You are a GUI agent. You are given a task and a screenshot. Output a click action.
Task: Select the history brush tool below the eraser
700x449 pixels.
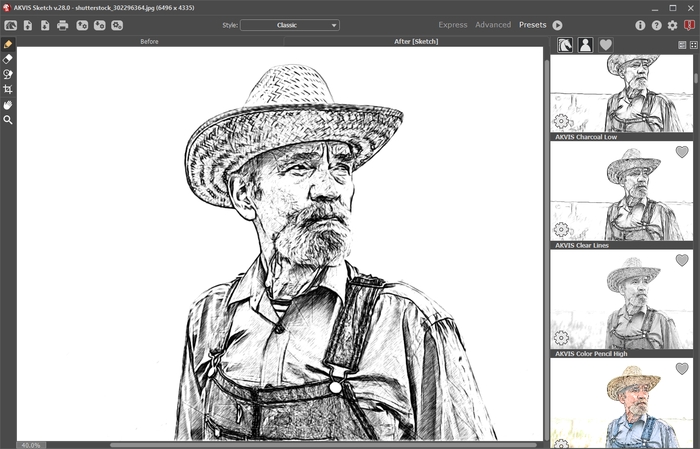click(8, 74)
